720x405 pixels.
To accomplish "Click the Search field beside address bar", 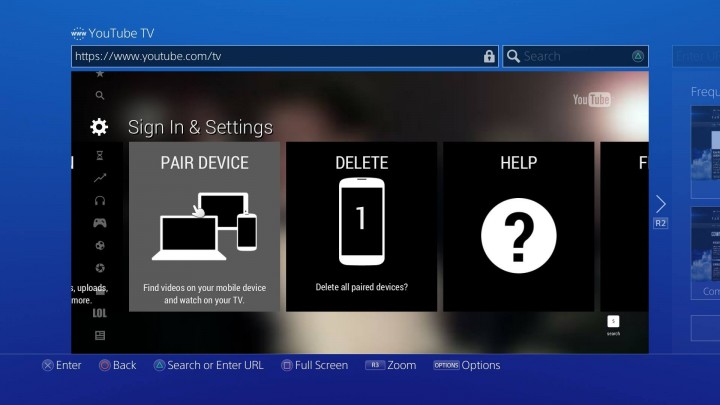I will click(x=574, y=57).
